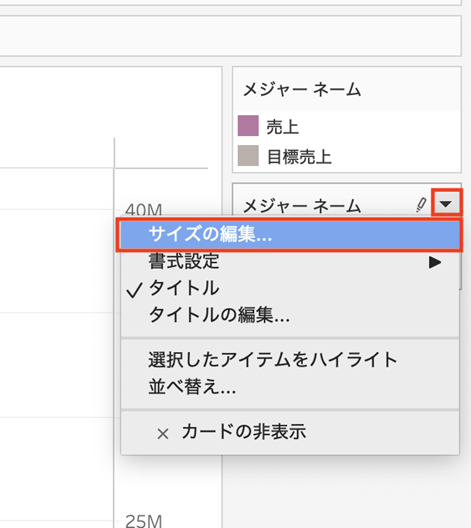Click the 40M axis tick label
The height and width of the screenshot is (528, 471).
tap(143, 209)
